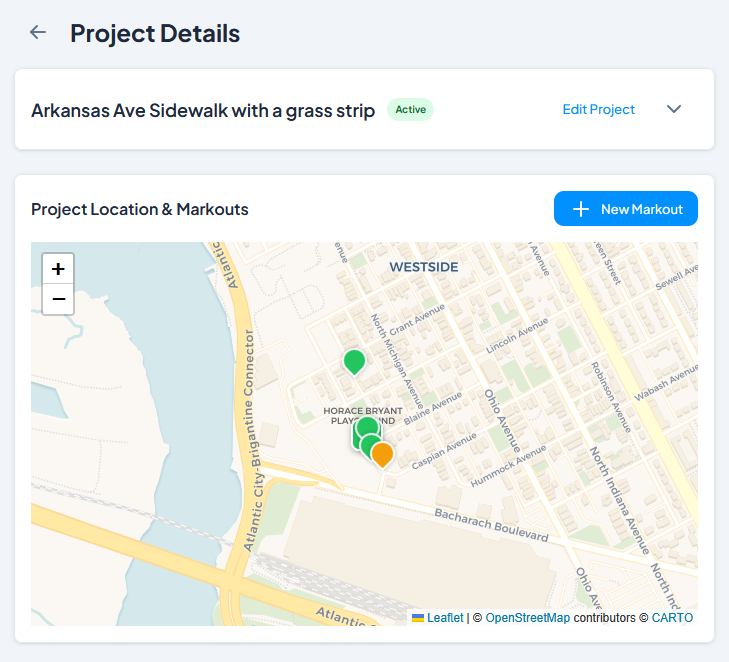Click the plus icon in New Markout
This screenshot has height=662, width=729.
point(580,209)
